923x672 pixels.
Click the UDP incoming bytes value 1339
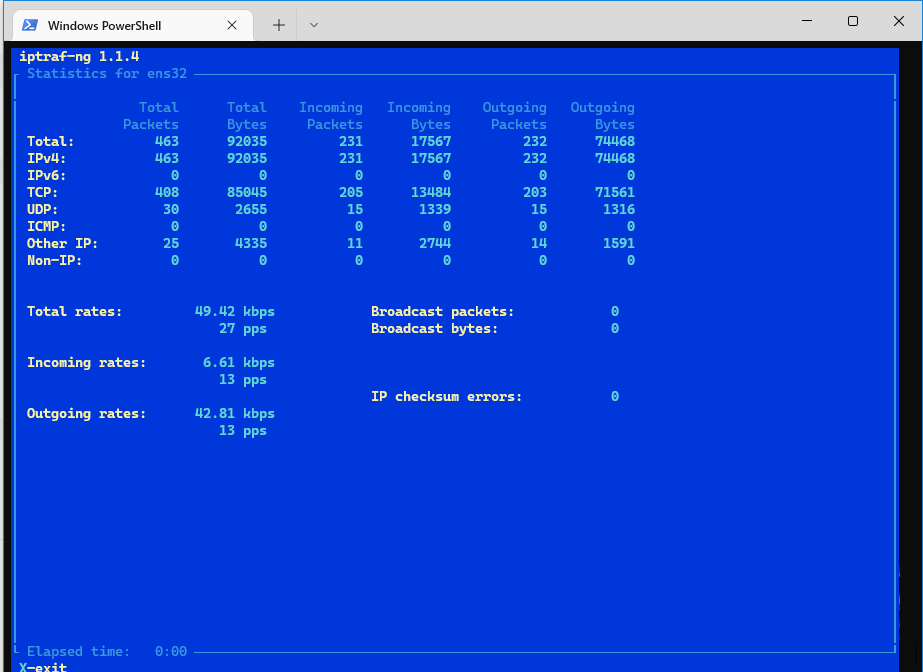[x=435, y=209]
